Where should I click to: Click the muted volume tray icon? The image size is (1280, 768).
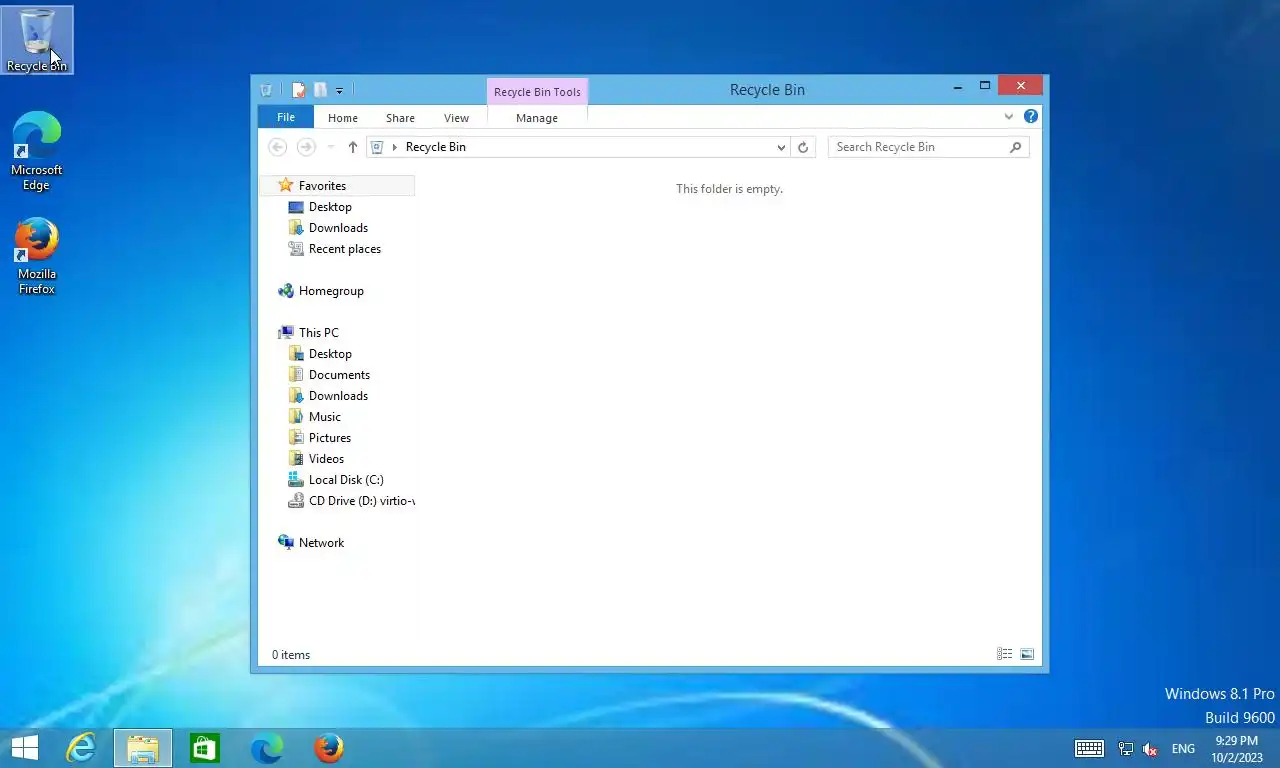pos(1150,748)
